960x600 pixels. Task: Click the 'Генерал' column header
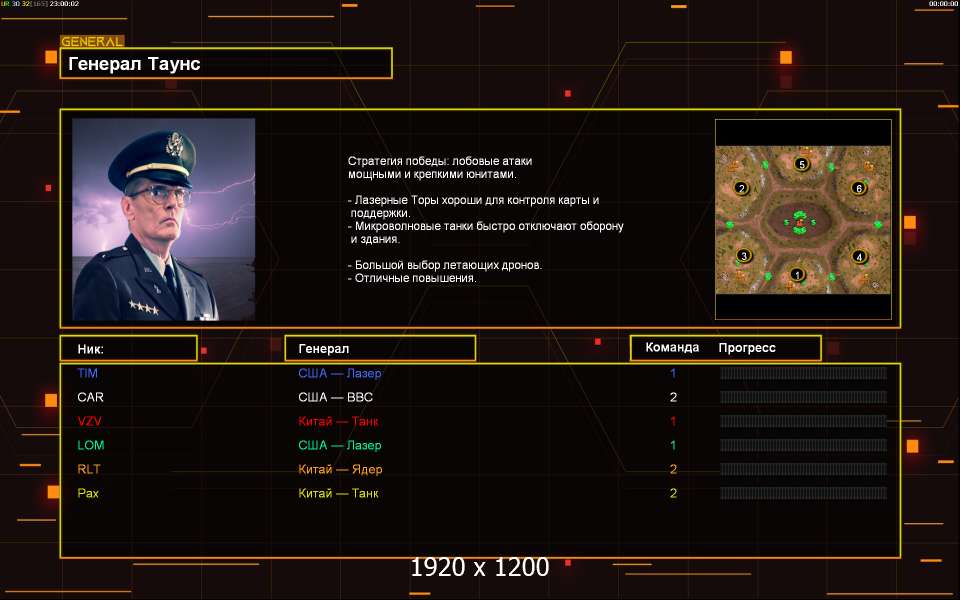point(380,348)
